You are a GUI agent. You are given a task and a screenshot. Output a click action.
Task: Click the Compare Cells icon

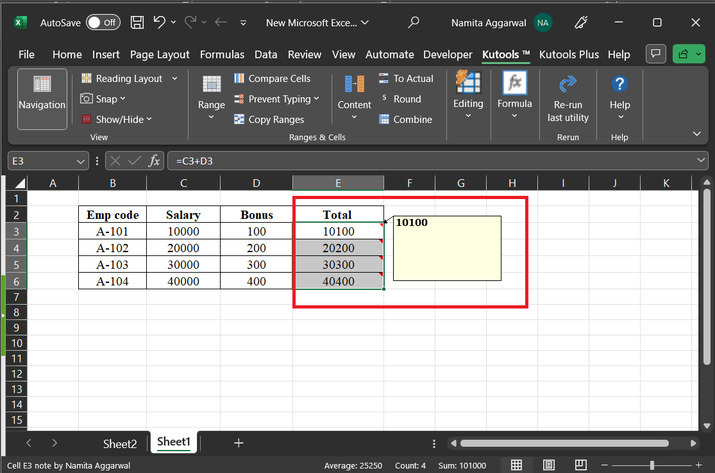pyautogui.click(x=240, y=79)
